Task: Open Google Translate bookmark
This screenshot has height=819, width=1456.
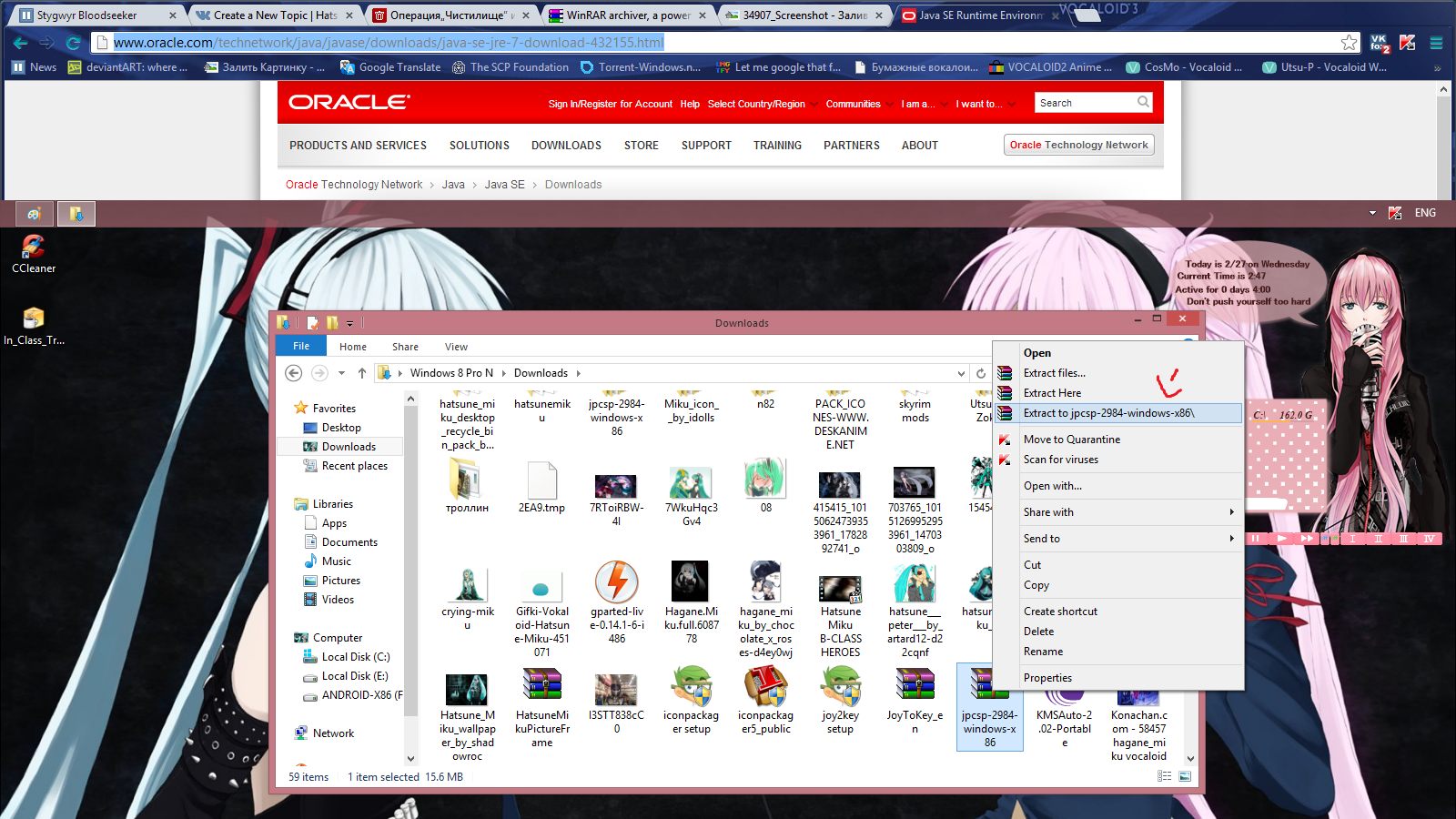Action: point(390,67)
